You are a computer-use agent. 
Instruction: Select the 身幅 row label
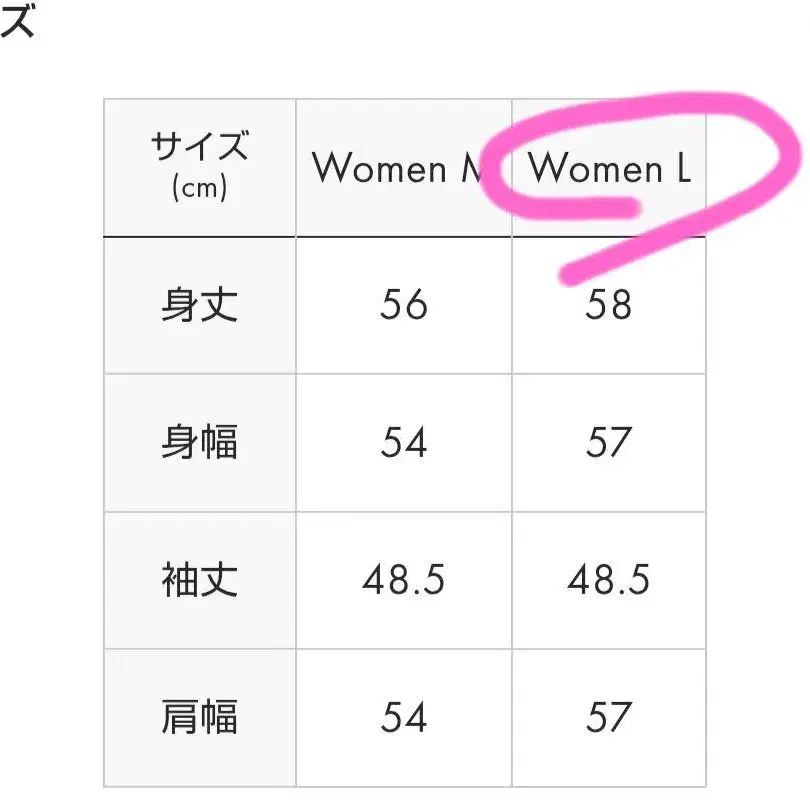(x=199, y=443)
